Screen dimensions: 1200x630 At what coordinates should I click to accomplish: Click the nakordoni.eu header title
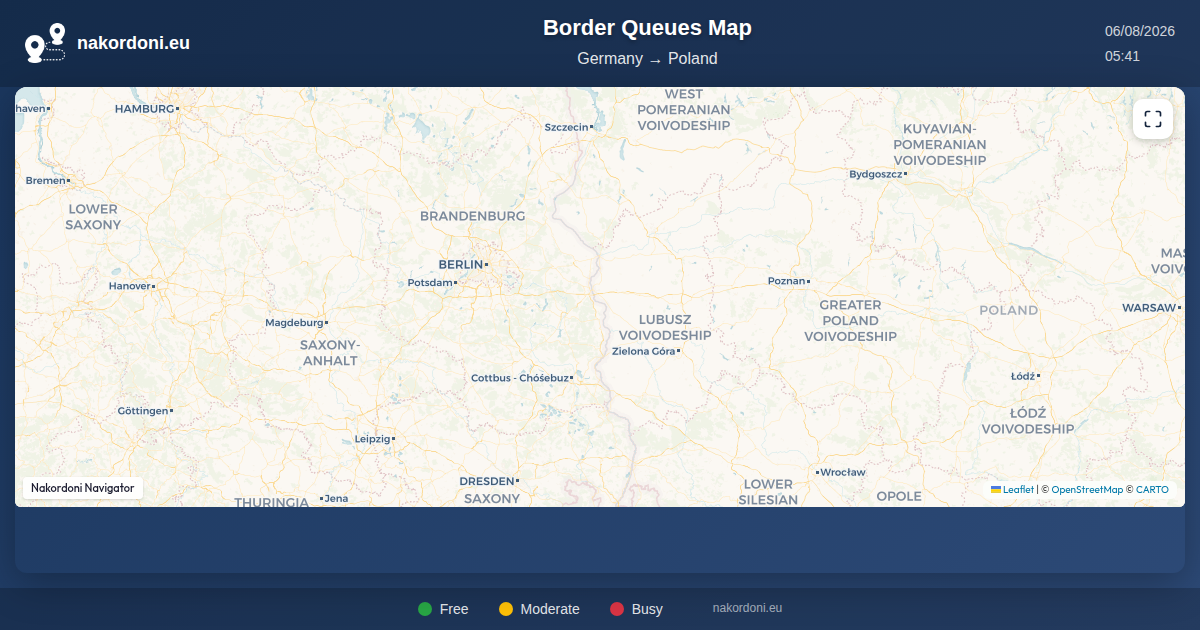tap(133, 43)
